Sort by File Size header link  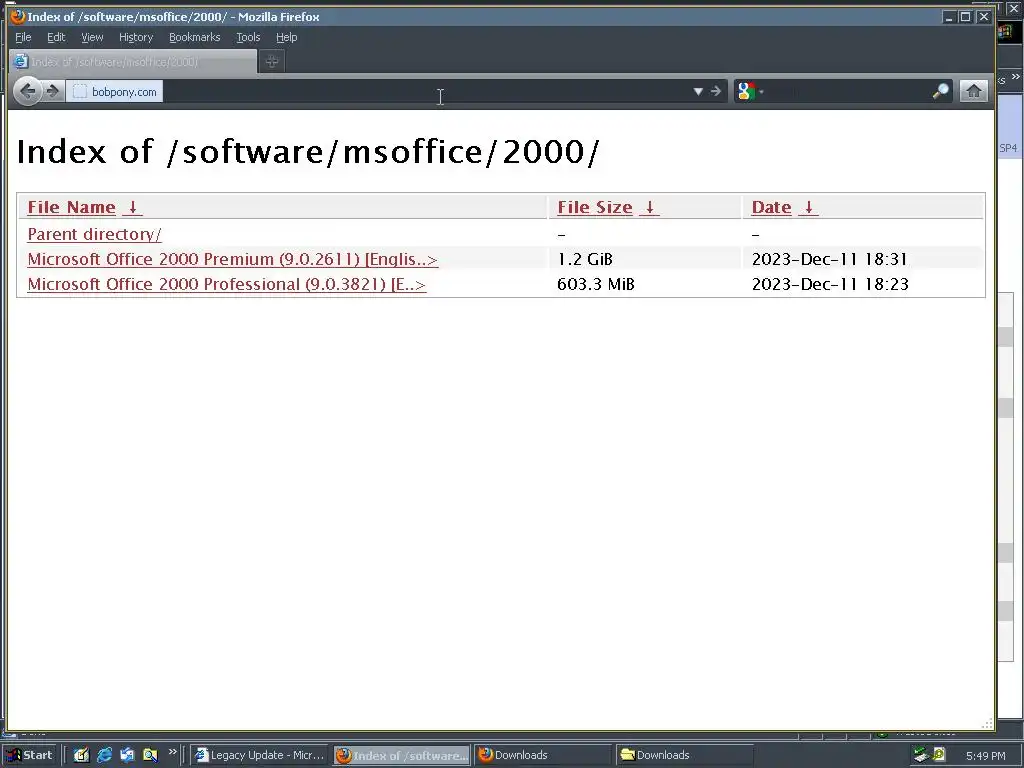tap(595, 207)
